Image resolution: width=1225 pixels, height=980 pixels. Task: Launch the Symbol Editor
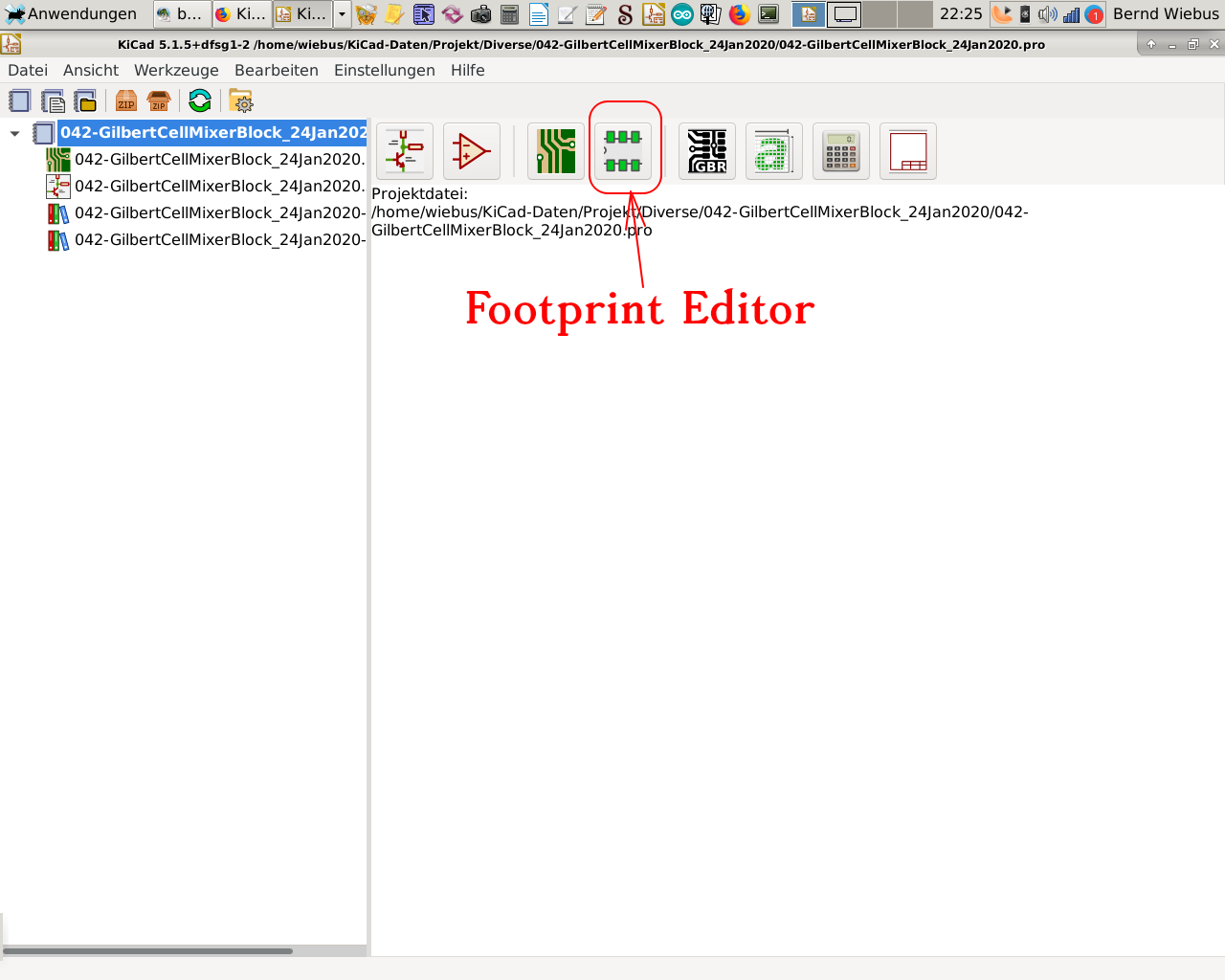click(472, 151)
